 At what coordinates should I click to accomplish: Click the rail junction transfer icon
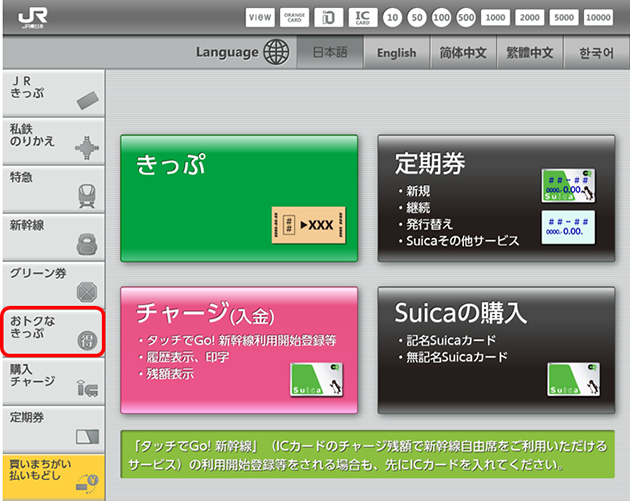pos(87,148)
